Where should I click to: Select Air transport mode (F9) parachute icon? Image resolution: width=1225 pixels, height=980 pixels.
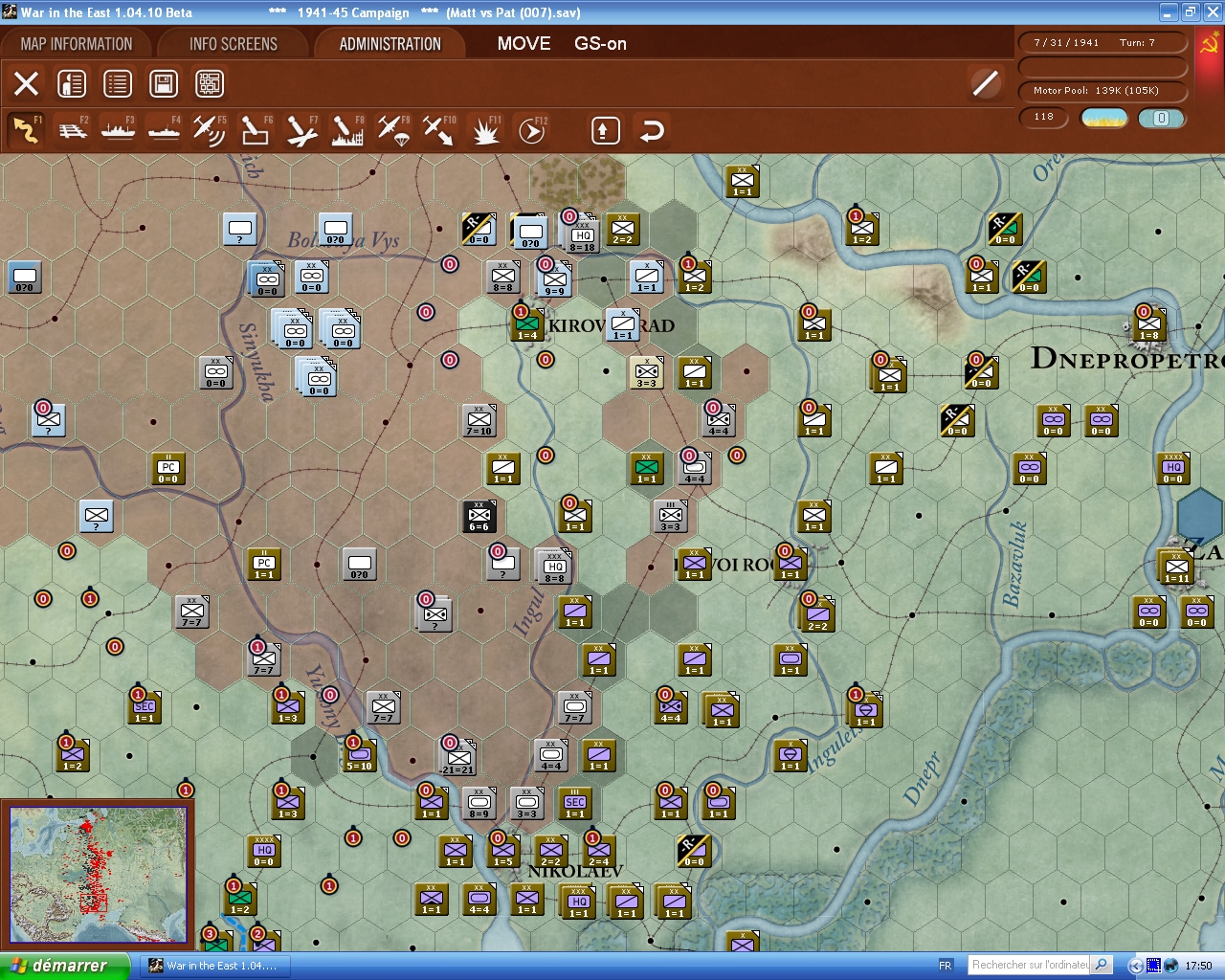(393, 130)
